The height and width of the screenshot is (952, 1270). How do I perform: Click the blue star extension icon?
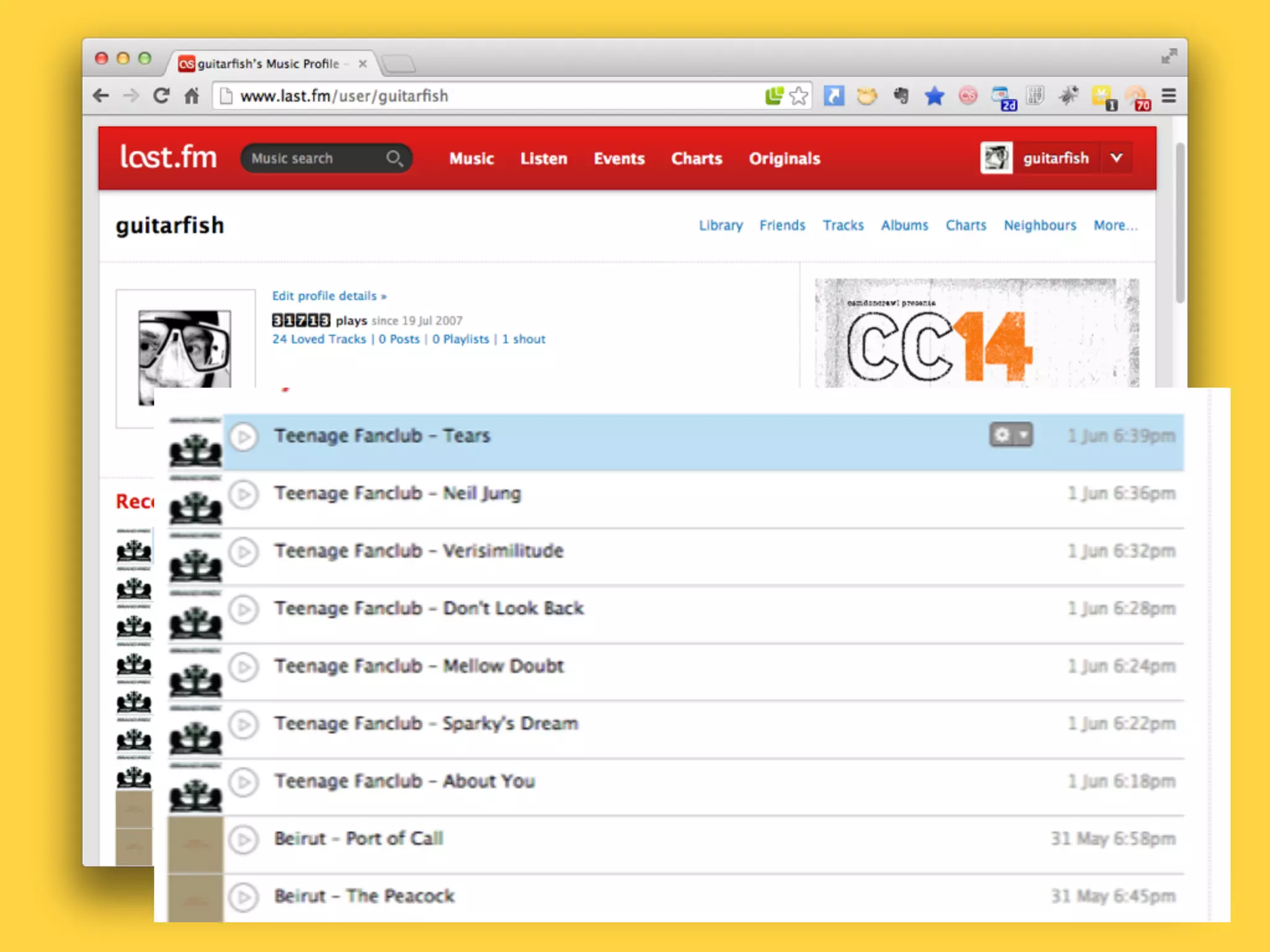934,96
